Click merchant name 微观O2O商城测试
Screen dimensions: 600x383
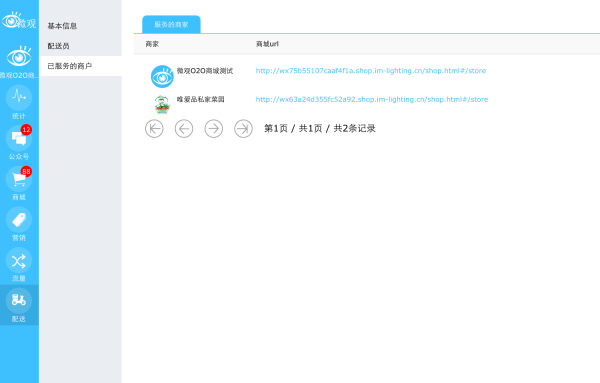point(205,71)
